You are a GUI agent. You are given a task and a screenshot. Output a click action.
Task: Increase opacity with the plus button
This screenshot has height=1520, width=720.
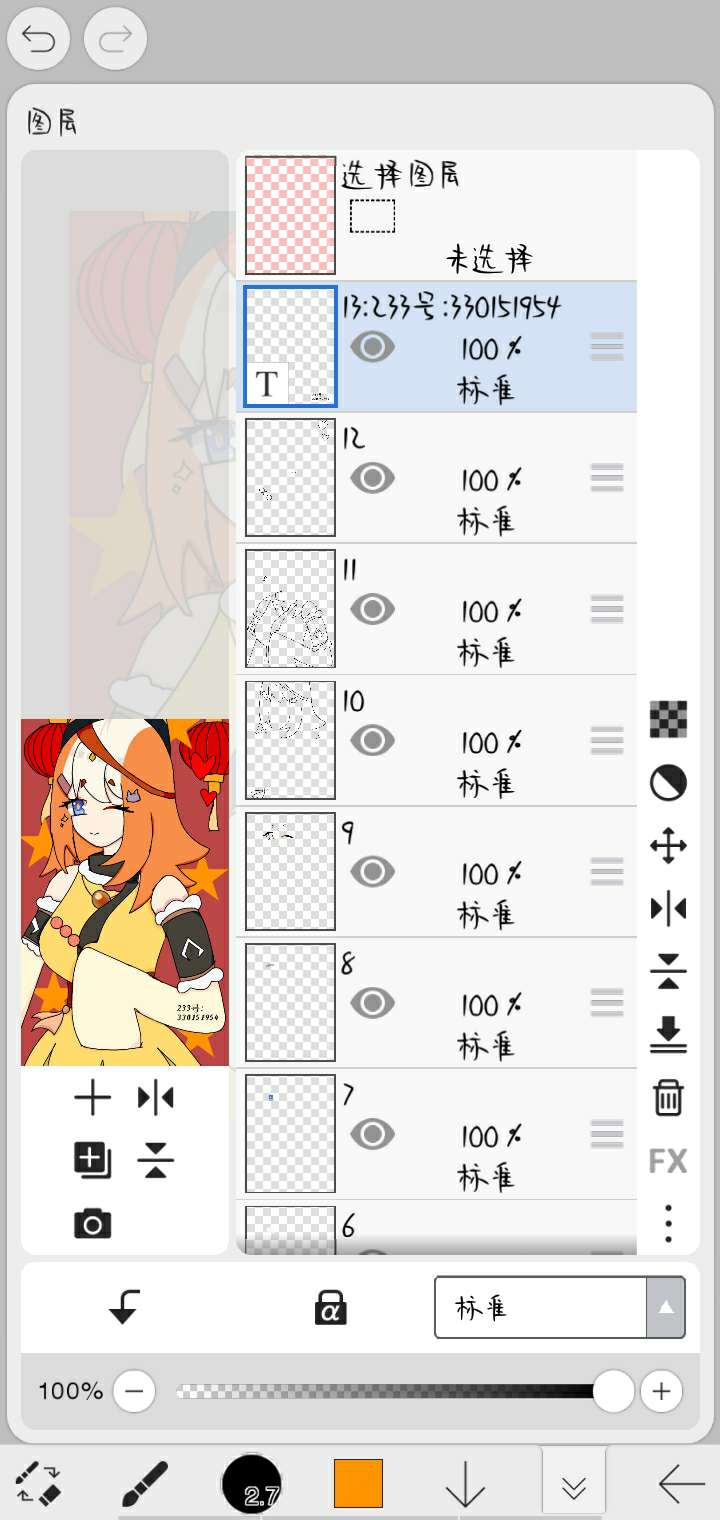(661, 1391)
